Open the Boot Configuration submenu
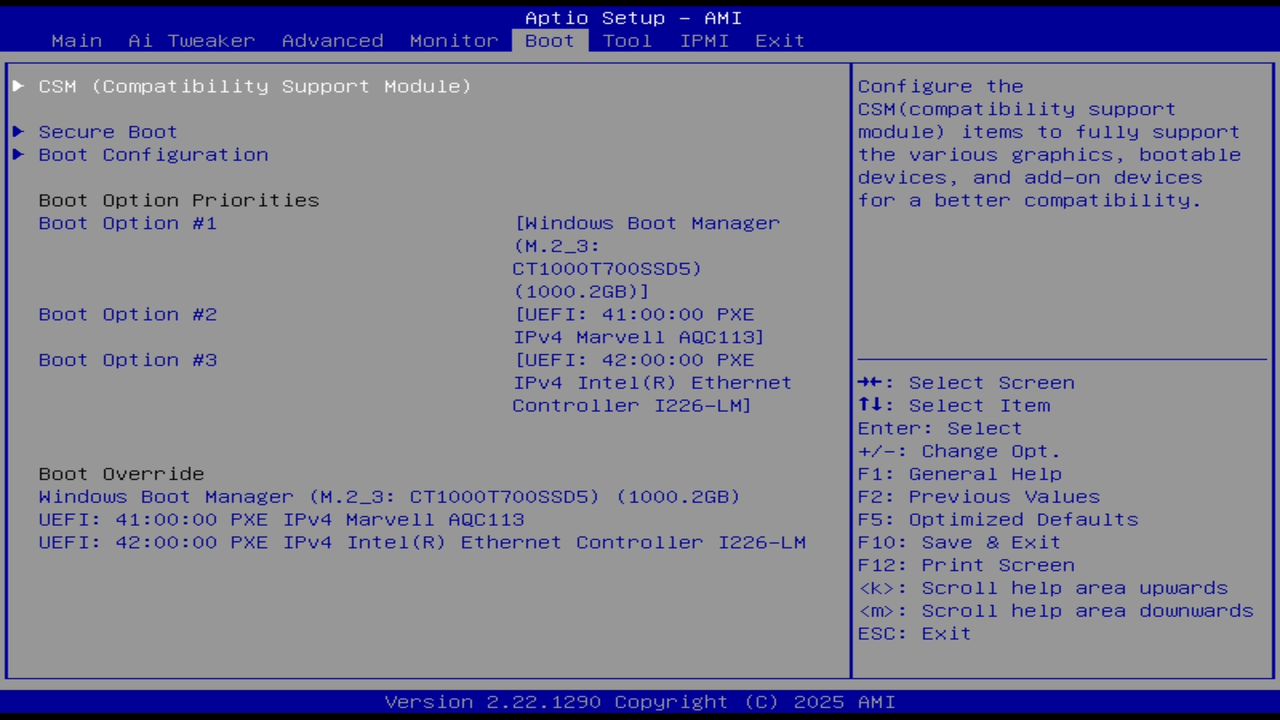The height and width of the screenshot is (720, 1280). click(152, 154)
